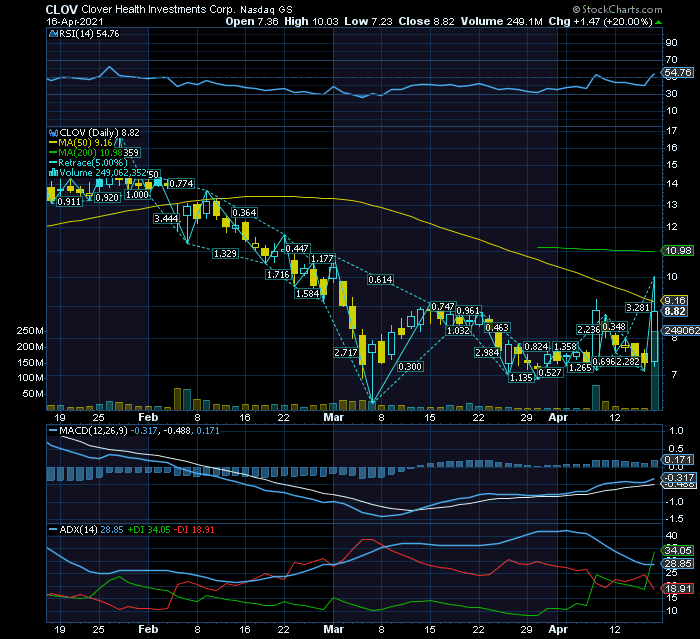Viewport: 700px width, 639px height.
Task: Click the cyan Retrace(5.00%) legend line
Action: click(53, 163)
